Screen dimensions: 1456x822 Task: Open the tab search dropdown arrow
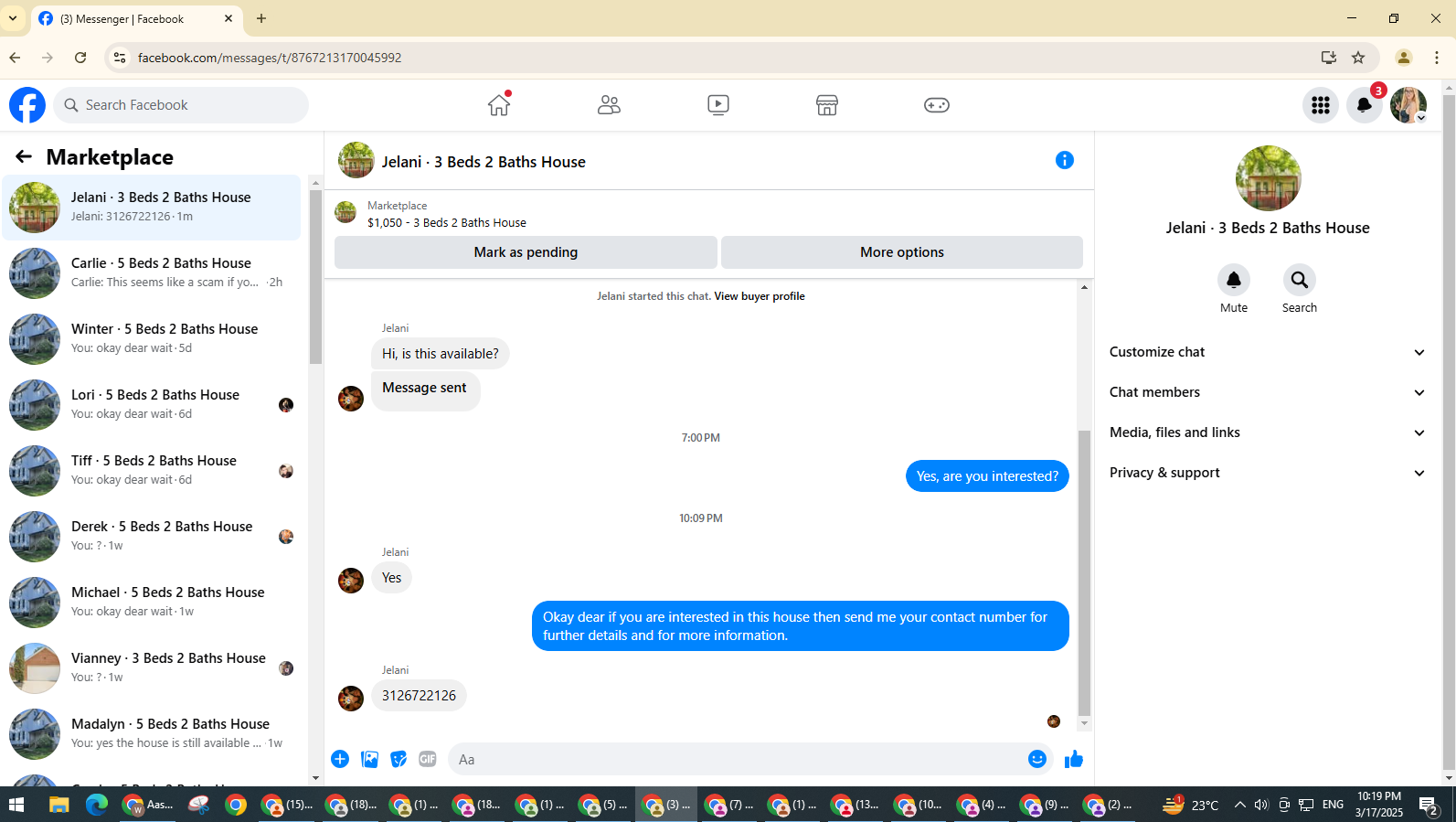[x=13, y=18]
